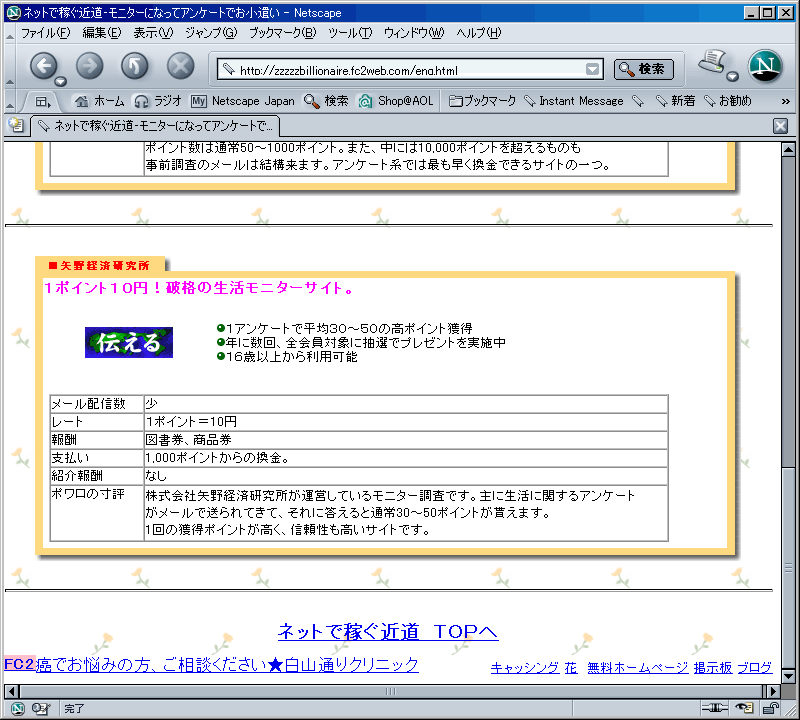Expand the address bar history dropdown
The width and height of the screenshot is (800, 720).
[592, 69]
